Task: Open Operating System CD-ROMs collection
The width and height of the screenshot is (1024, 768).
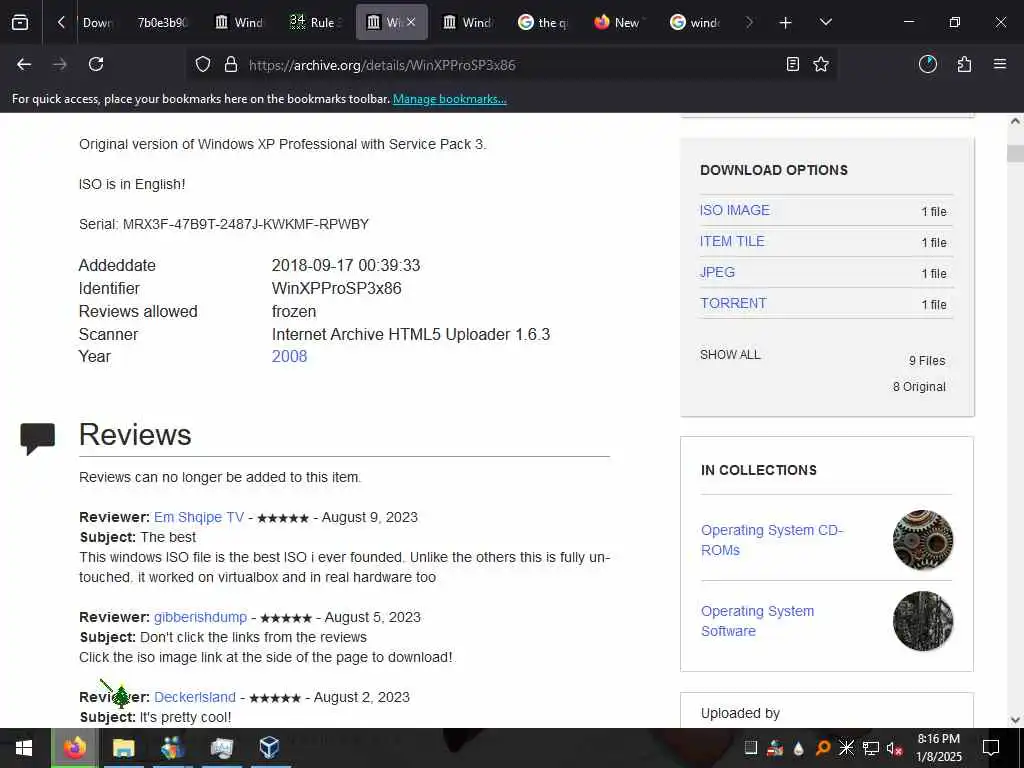Action: [772, 540]
